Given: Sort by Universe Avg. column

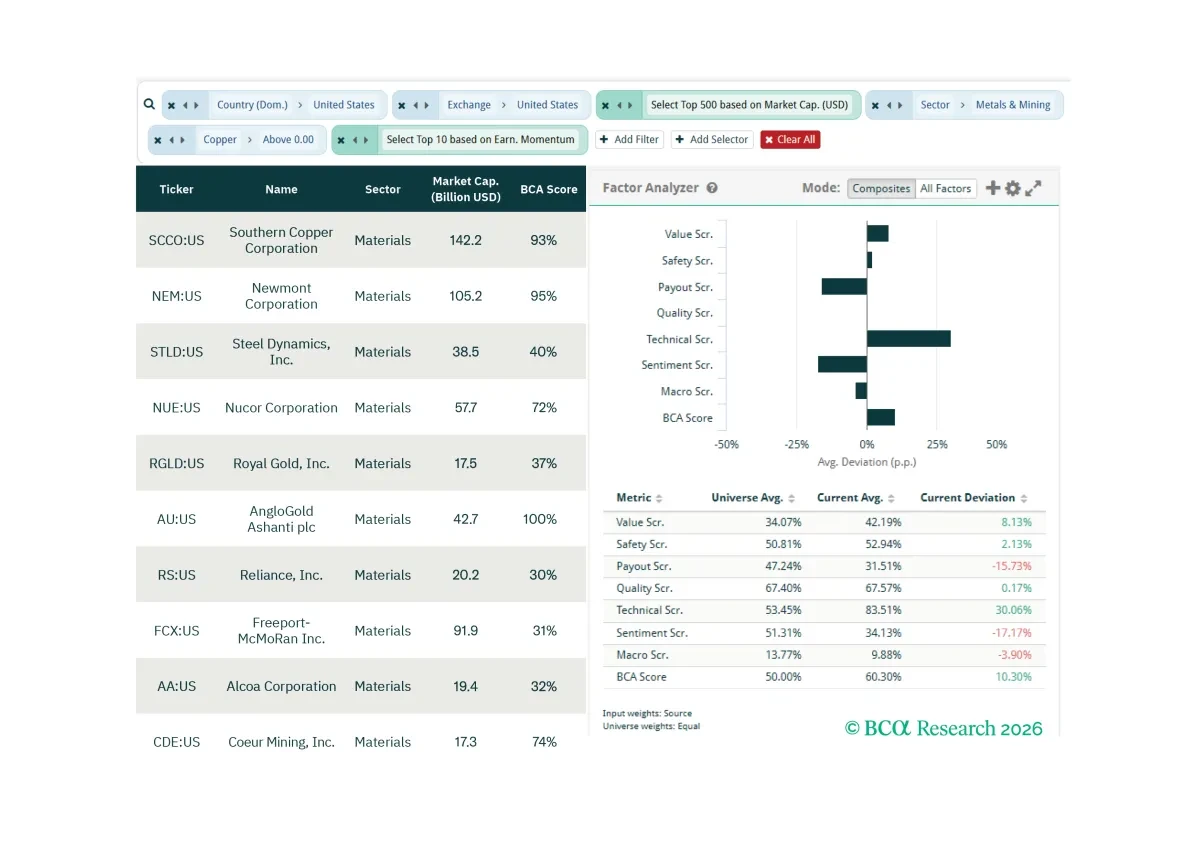Looking at the screenshot, I should [753, 498].
